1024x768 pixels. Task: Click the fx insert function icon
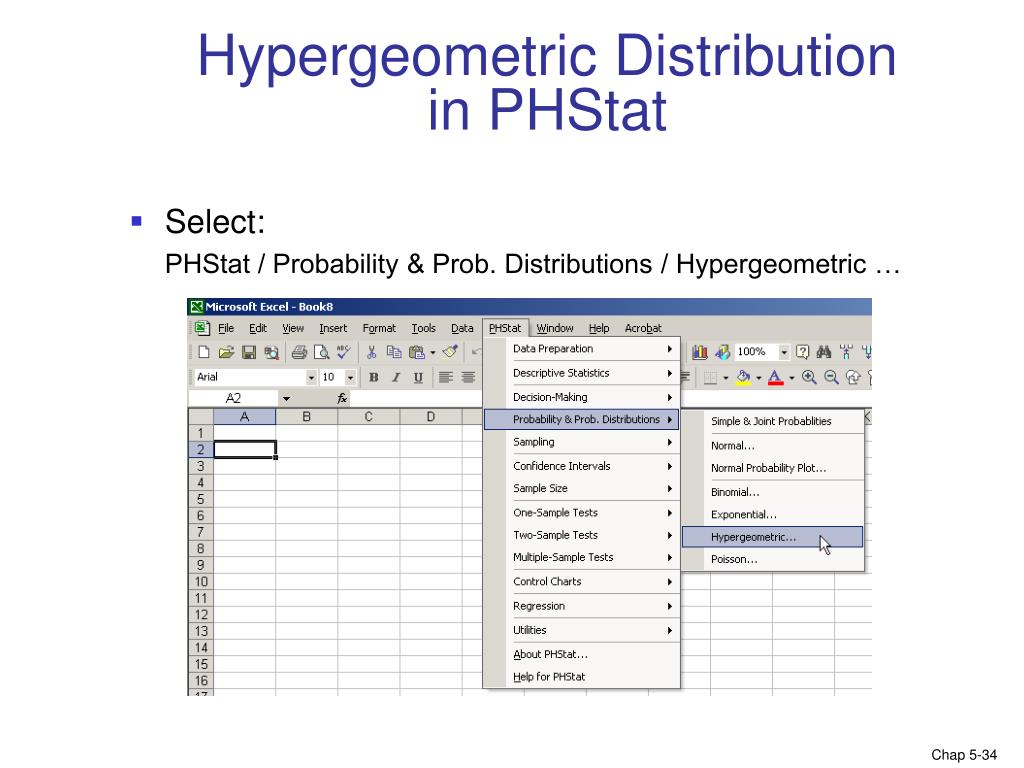pyautogui.click(x=342, y=398)
